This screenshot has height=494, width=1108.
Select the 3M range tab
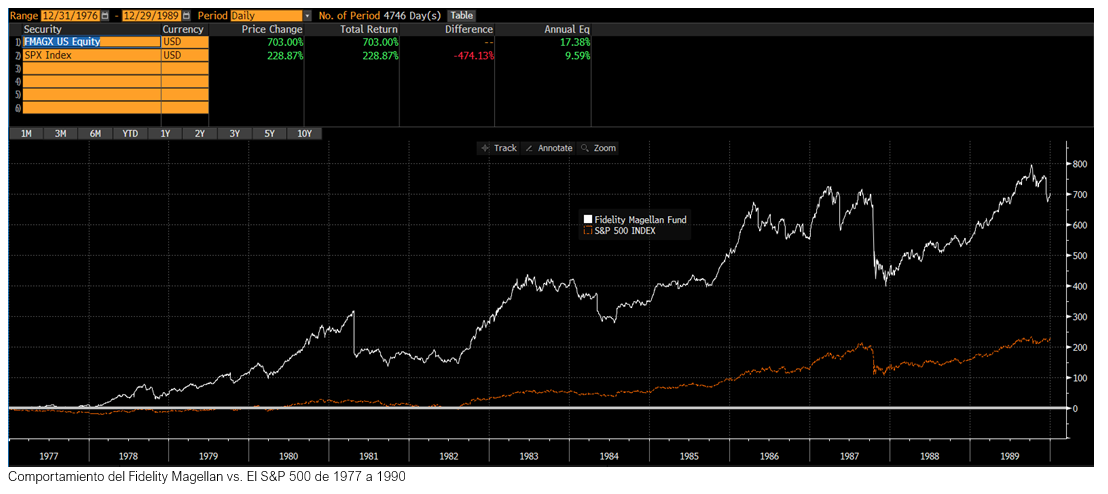61,133
